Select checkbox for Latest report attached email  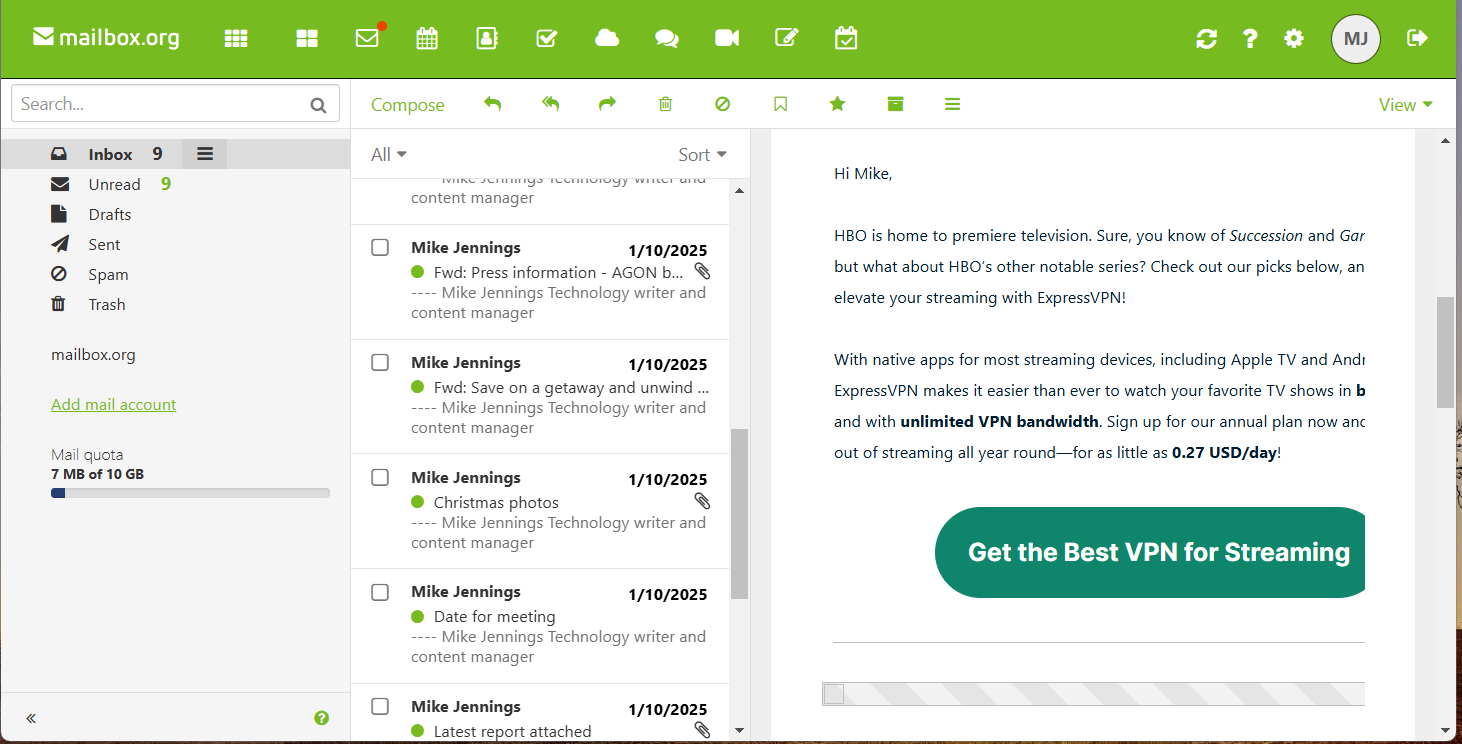[380, 706]
